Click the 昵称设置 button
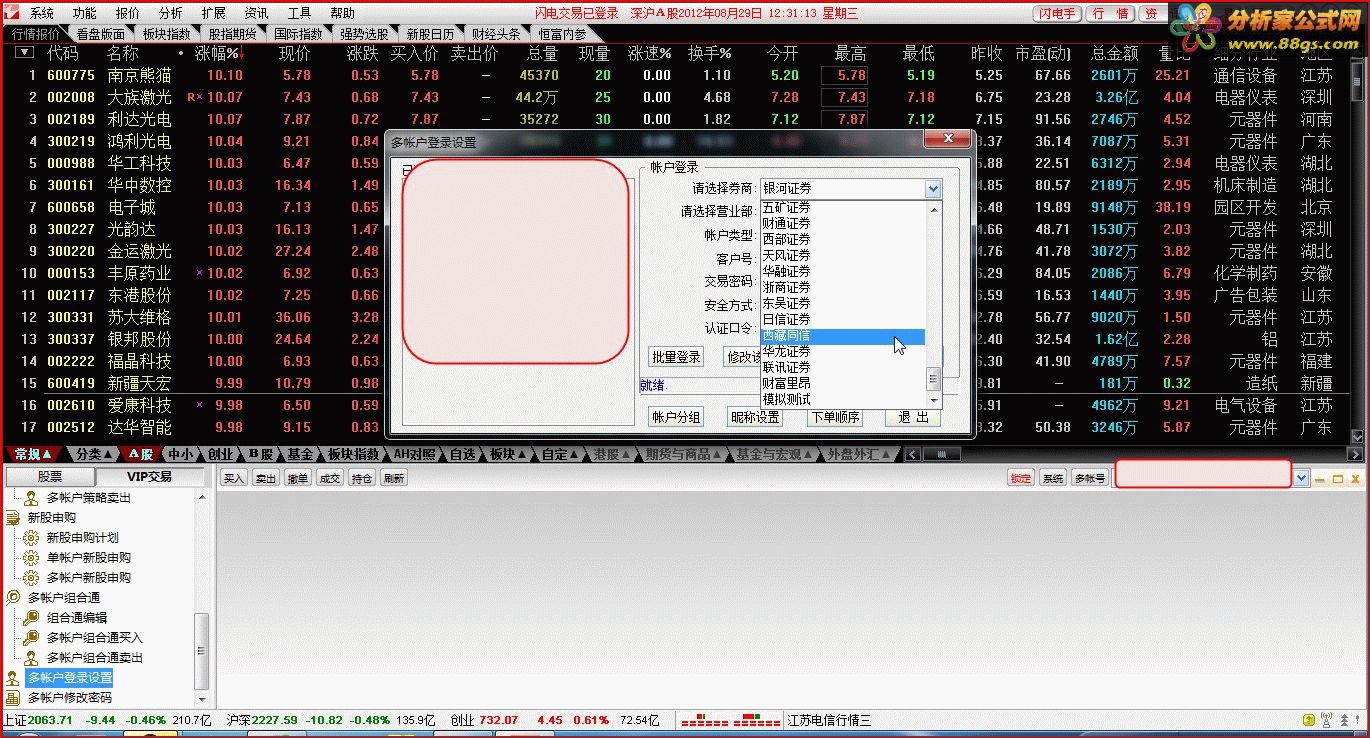The image size is (1370, 738). click(x=755, y=417)
